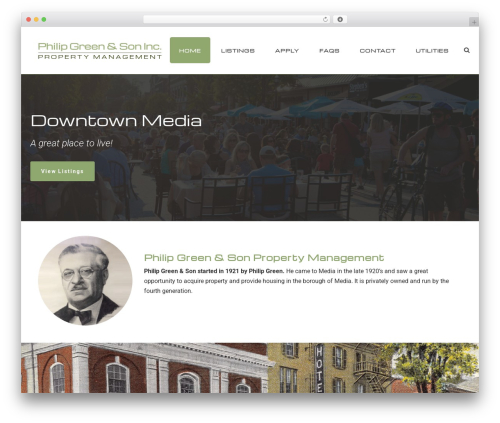The height and width of the screenshot is (423, 500).
Task: Click the 'started in 1921' paragraph text
Action: coord(296,281)
